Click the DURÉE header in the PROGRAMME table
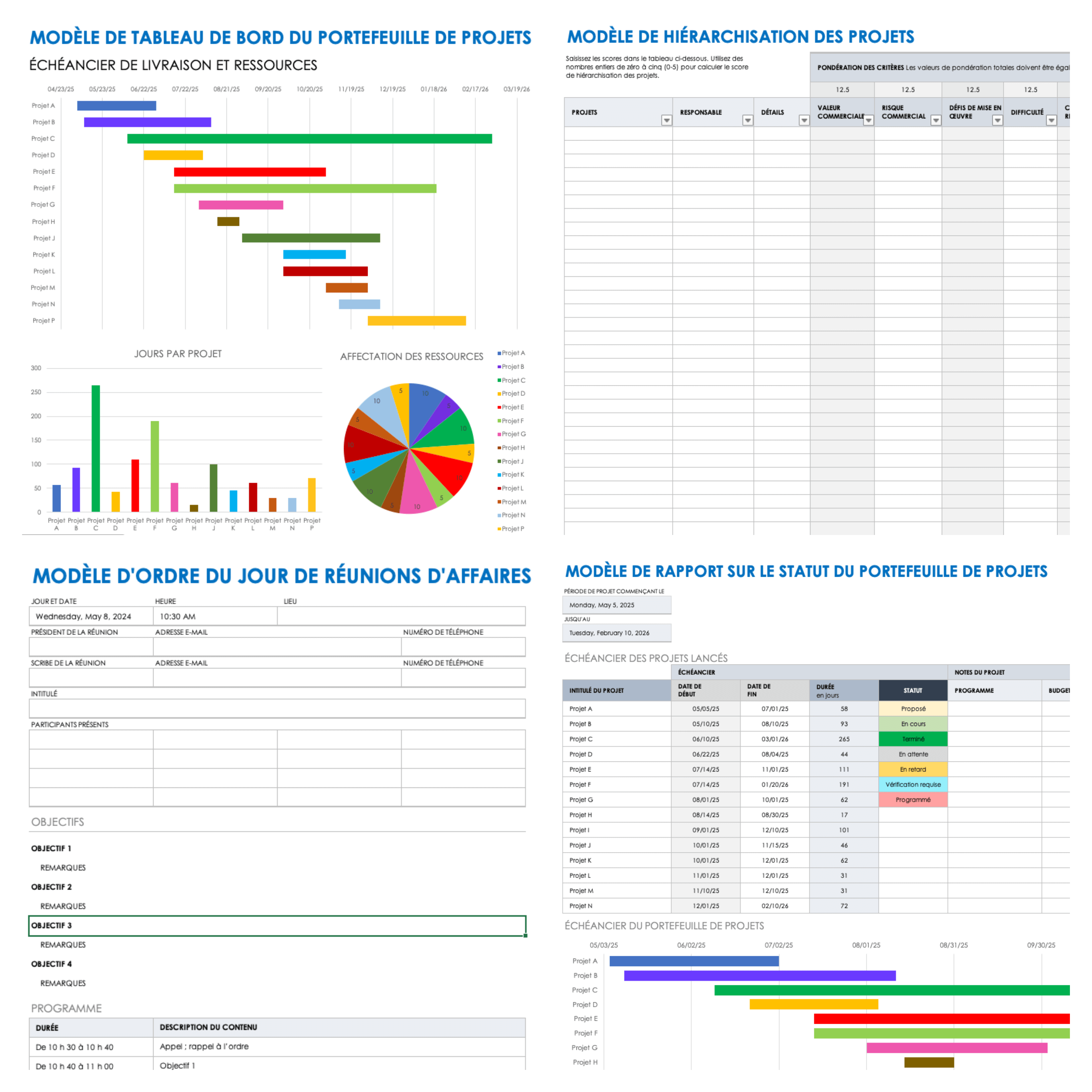The image size is (1092, 1092). pyautogui.click(x=91, y=1027)
